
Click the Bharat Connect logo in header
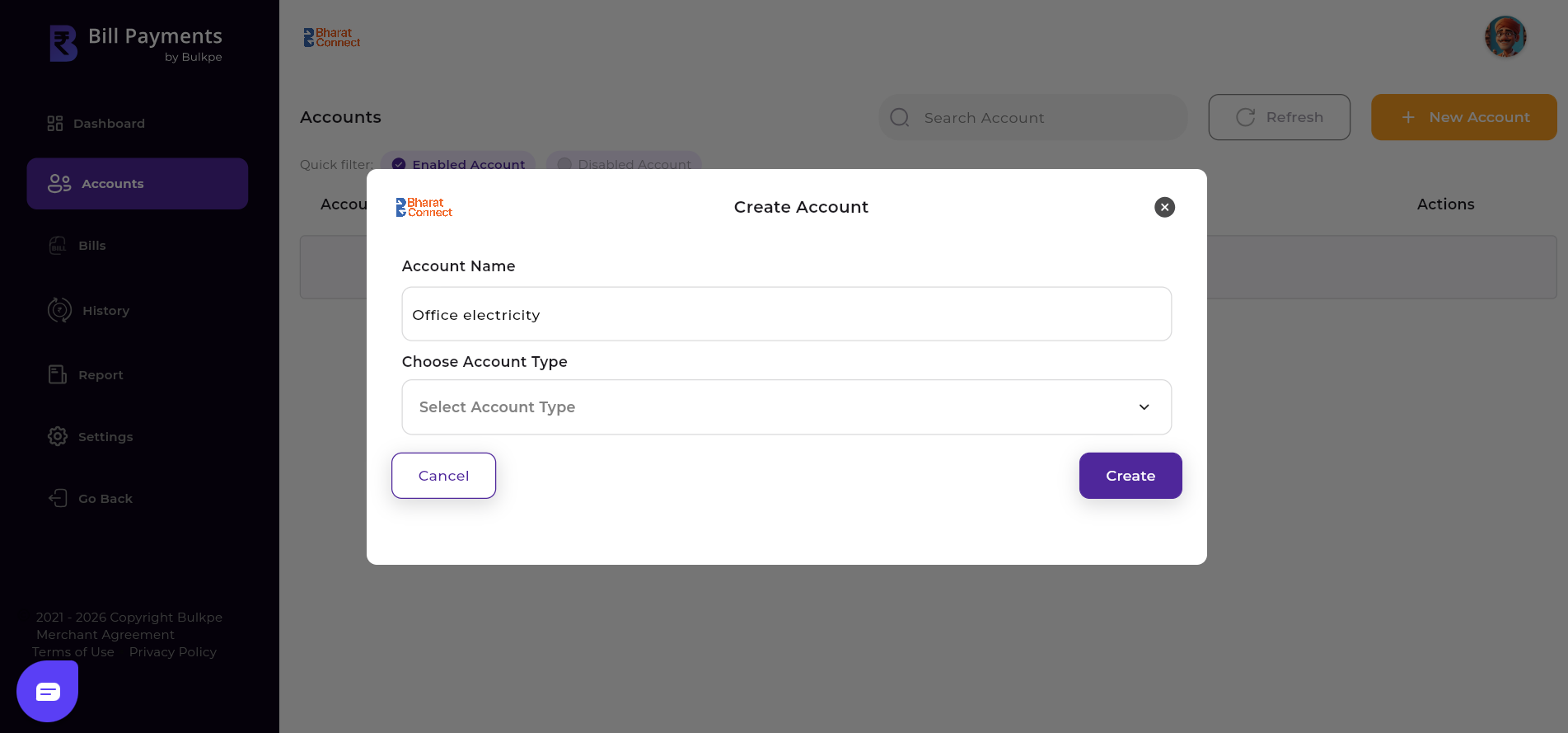pyautogui.click(x=332, y=38)
